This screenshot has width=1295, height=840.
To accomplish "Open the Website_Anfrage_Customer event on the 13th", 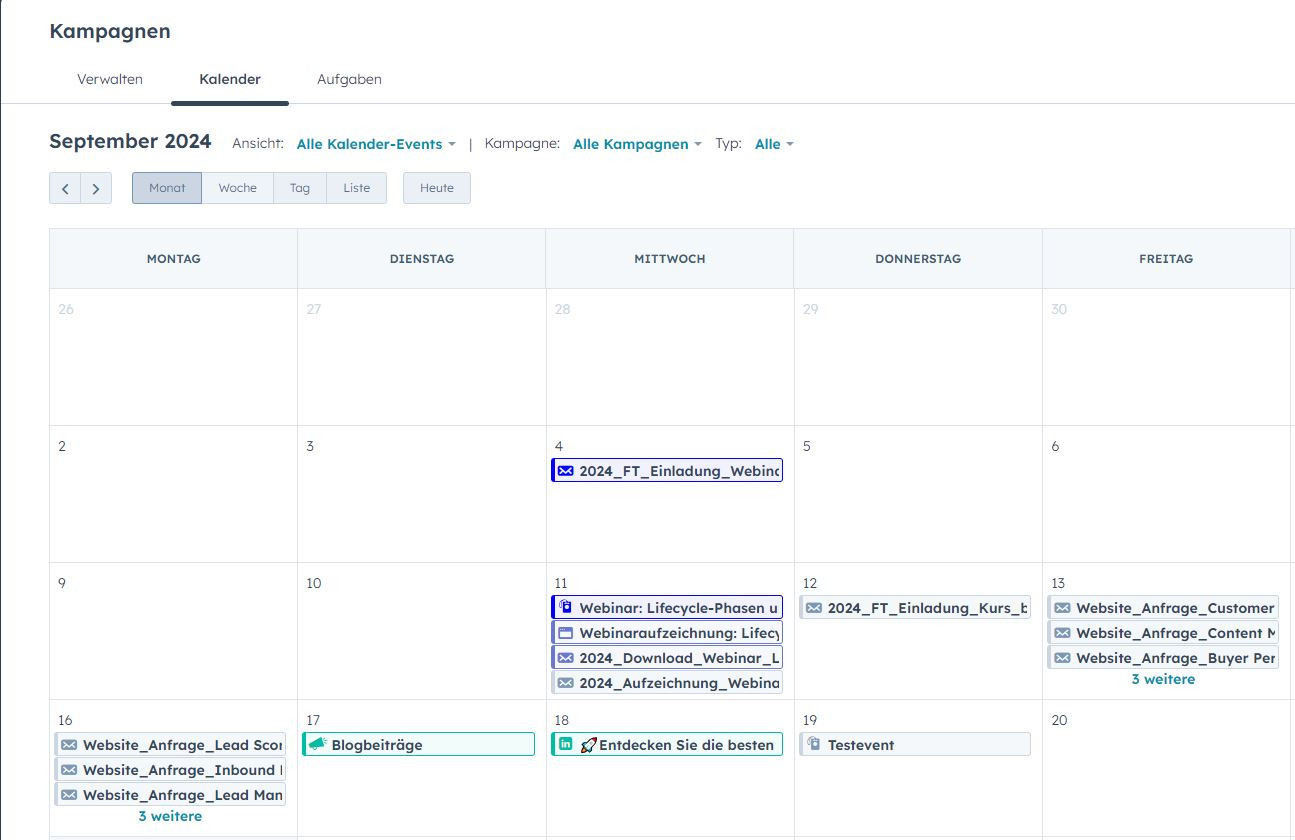I will [x=1174, y=608].
